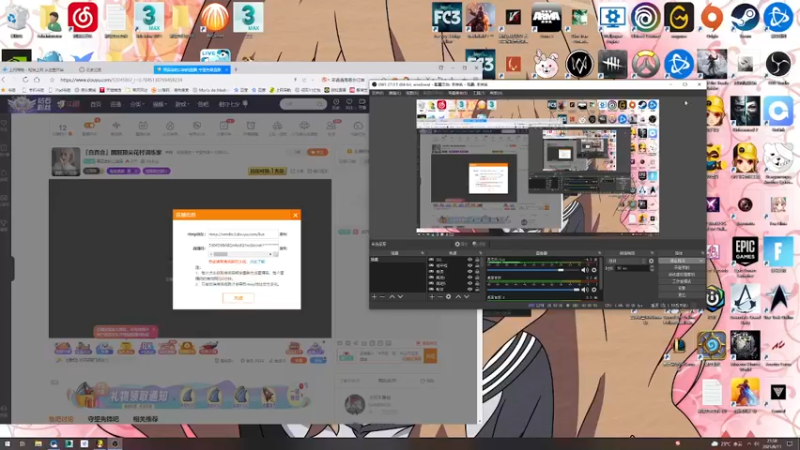
Task: Open the Overwatch desktop shortcut
Action: 645,64
